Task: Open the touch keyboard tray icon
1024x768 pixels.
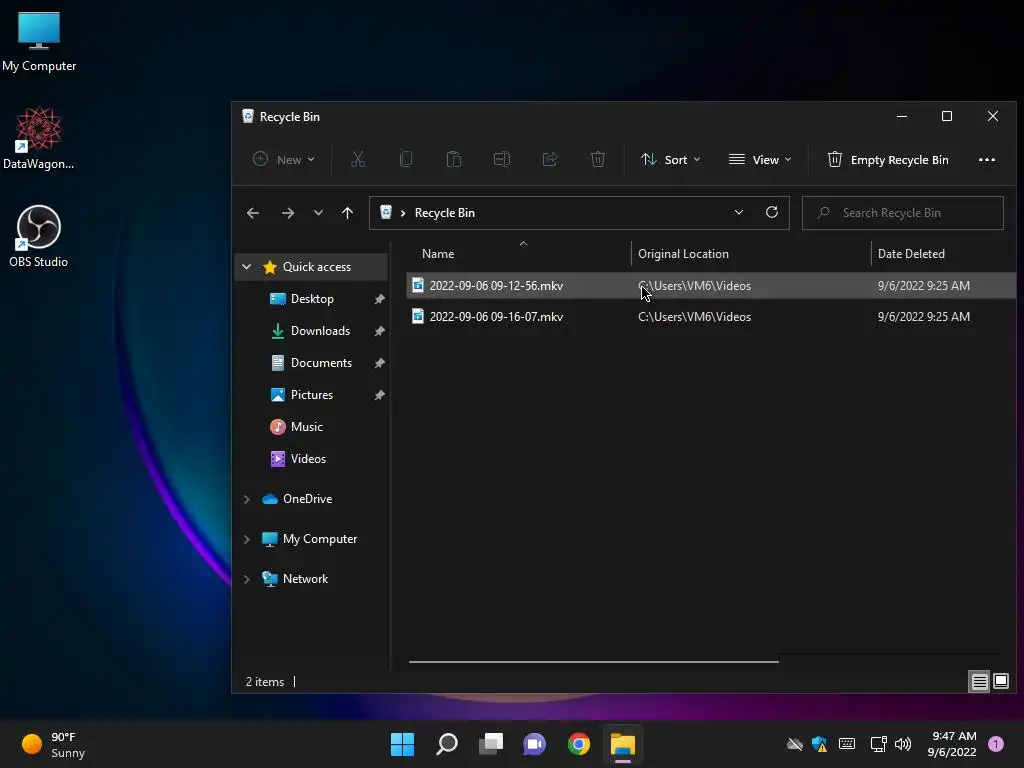Action: pos(847,744)
